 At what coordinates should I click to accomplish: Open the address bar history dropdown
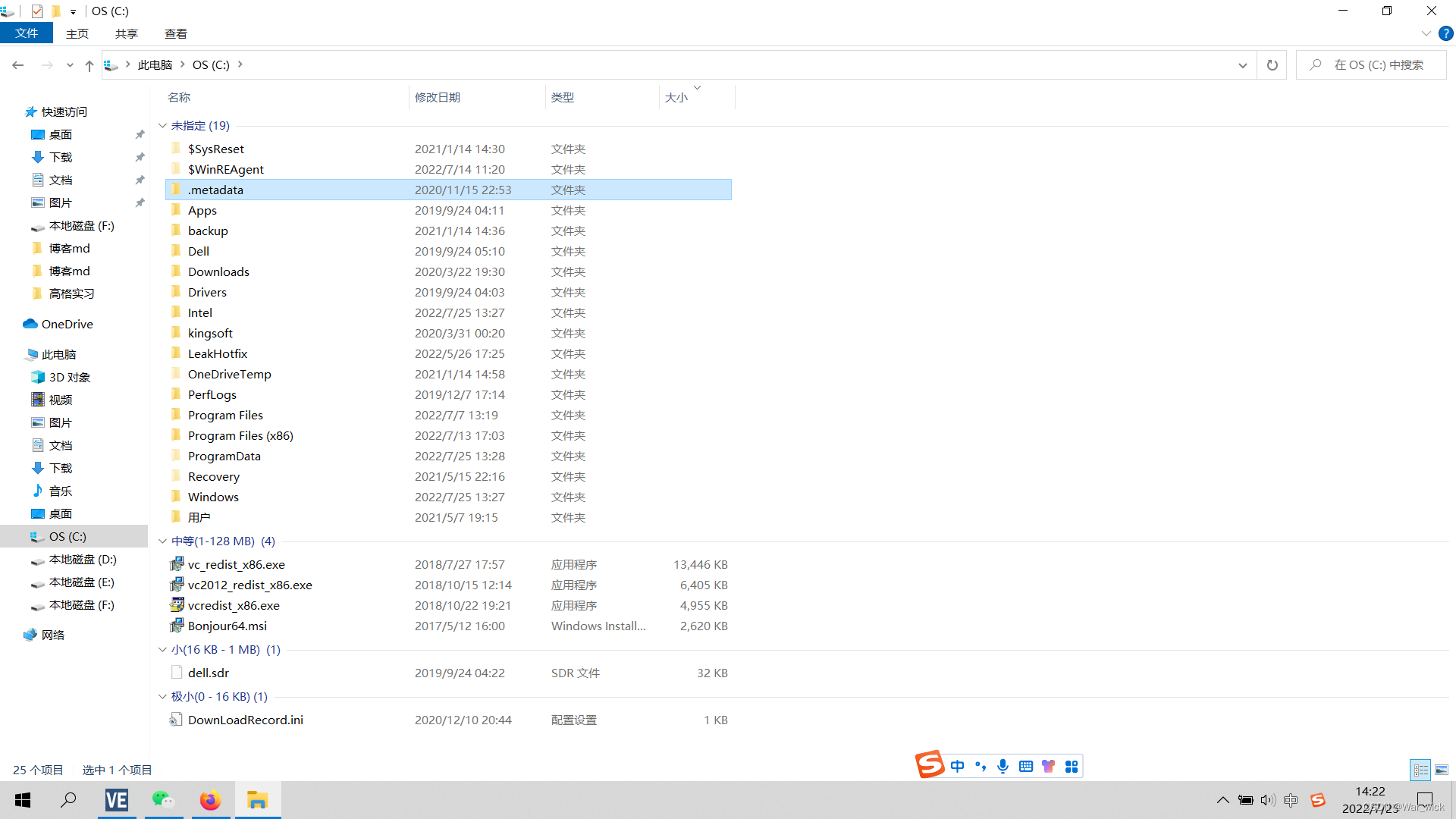[x=1243, y=64]
